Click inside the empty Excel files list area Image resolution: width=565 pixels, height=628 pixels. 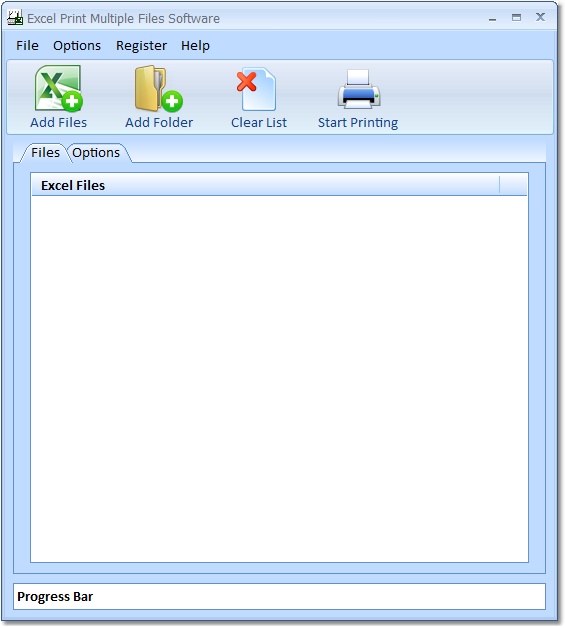pyautogui.click(x=279, y=378)
